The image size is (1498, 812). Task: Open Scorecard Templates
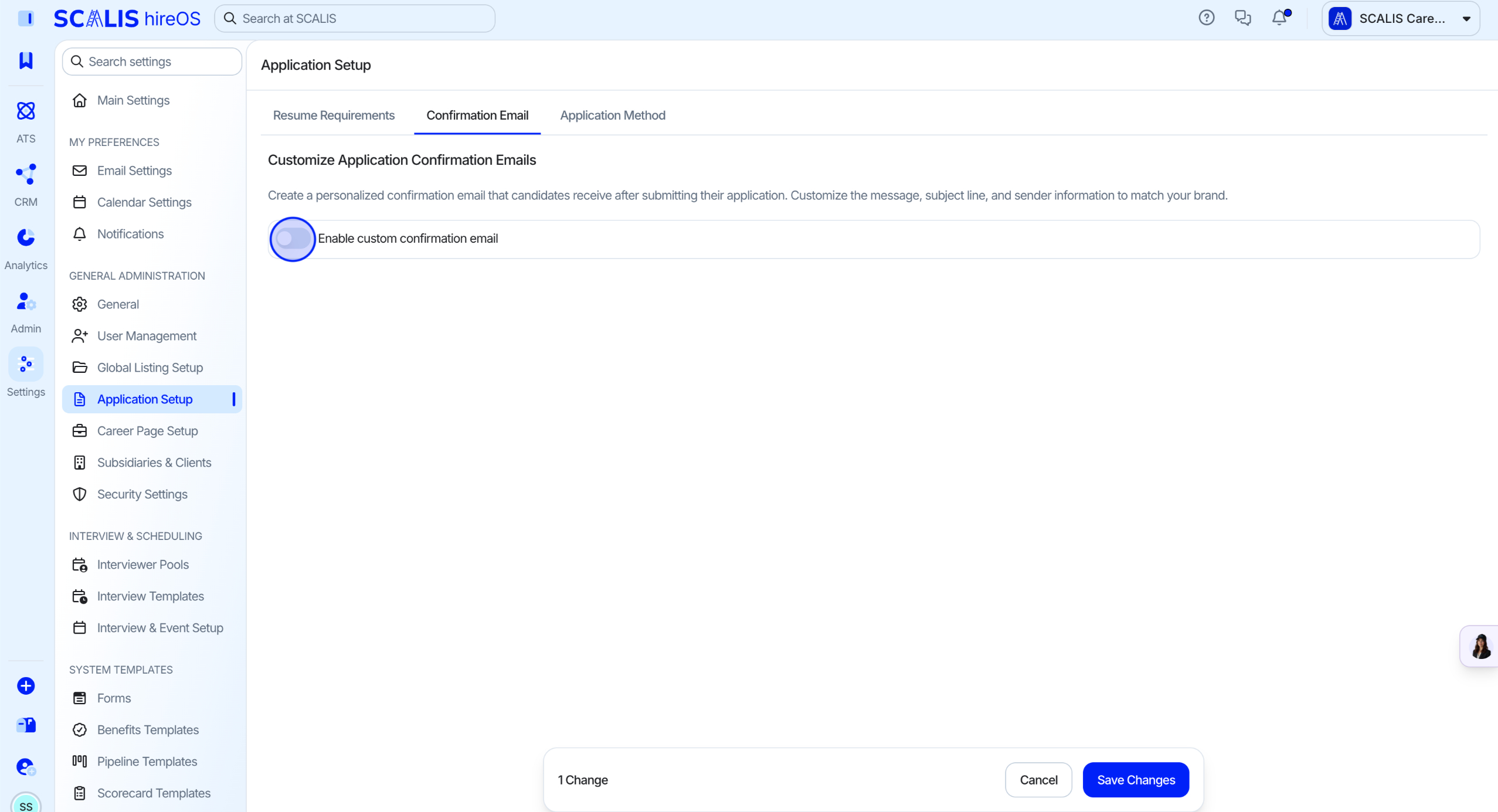(152, 793)
